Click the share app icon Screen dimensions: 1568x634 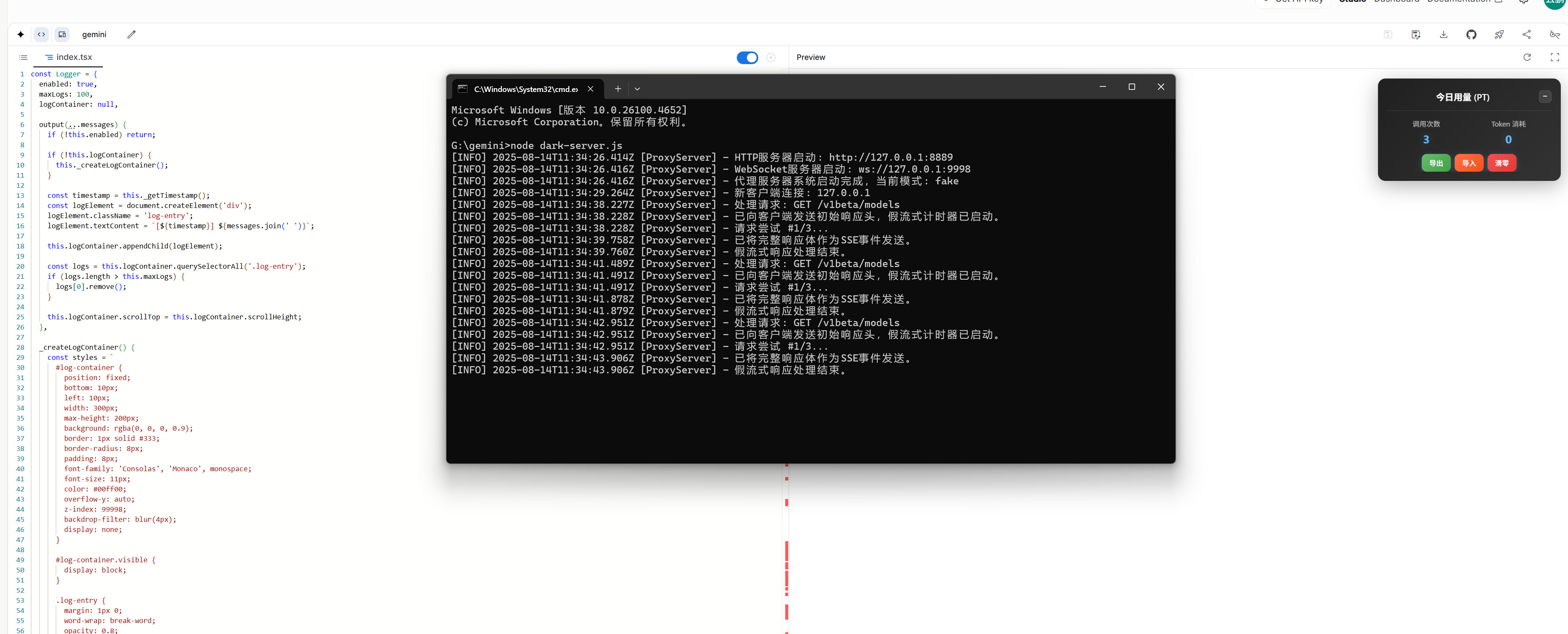[1526, 35]
